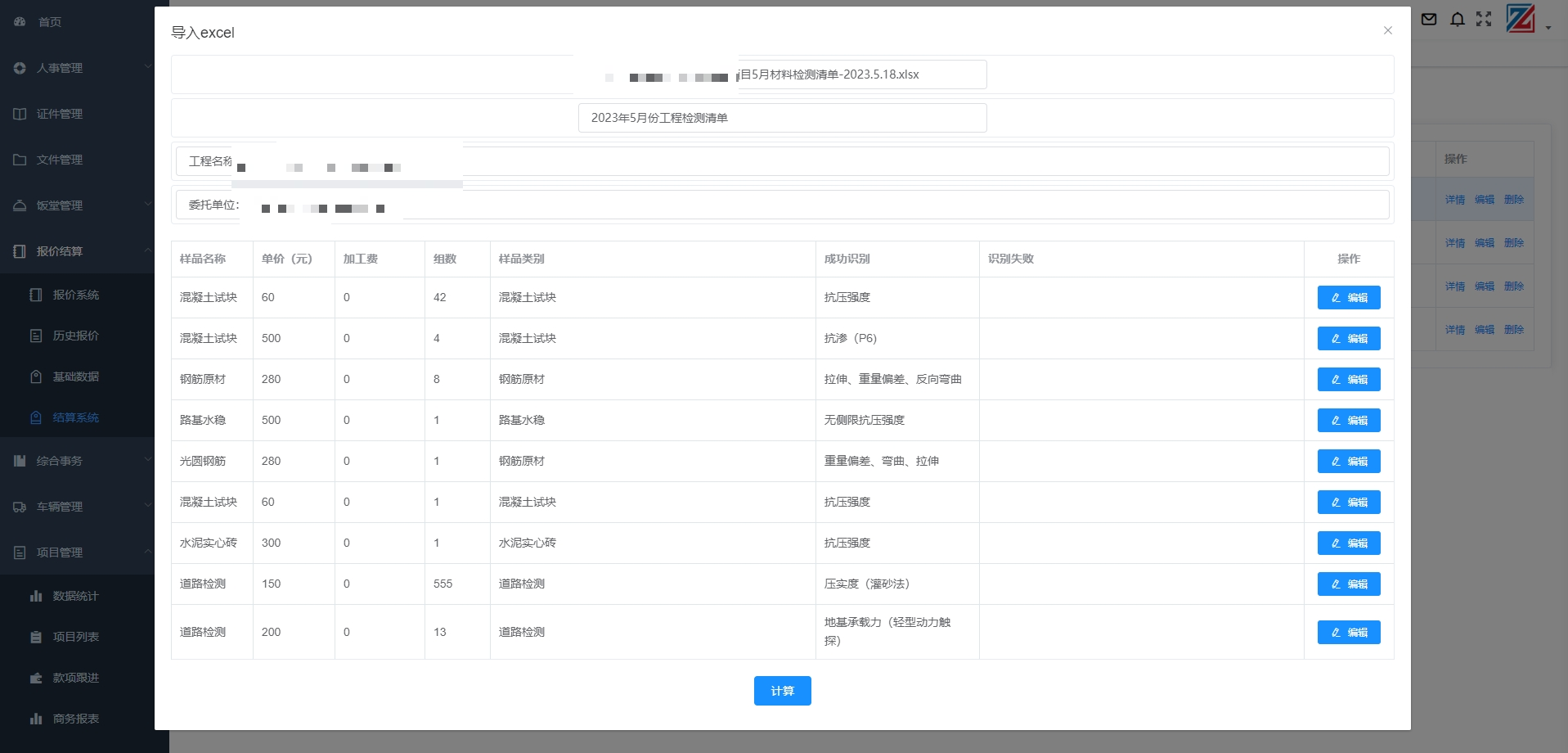Click the 无侧限抗压强度 cell

click(x=897, y=421)
